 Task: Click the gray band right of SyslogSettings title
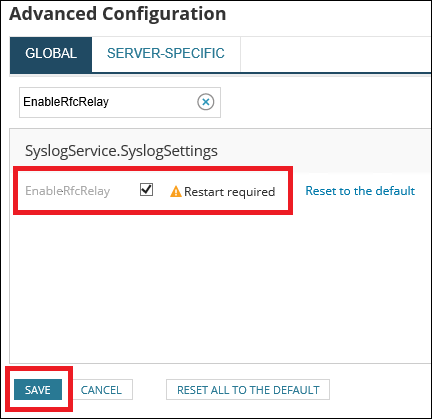323,151
